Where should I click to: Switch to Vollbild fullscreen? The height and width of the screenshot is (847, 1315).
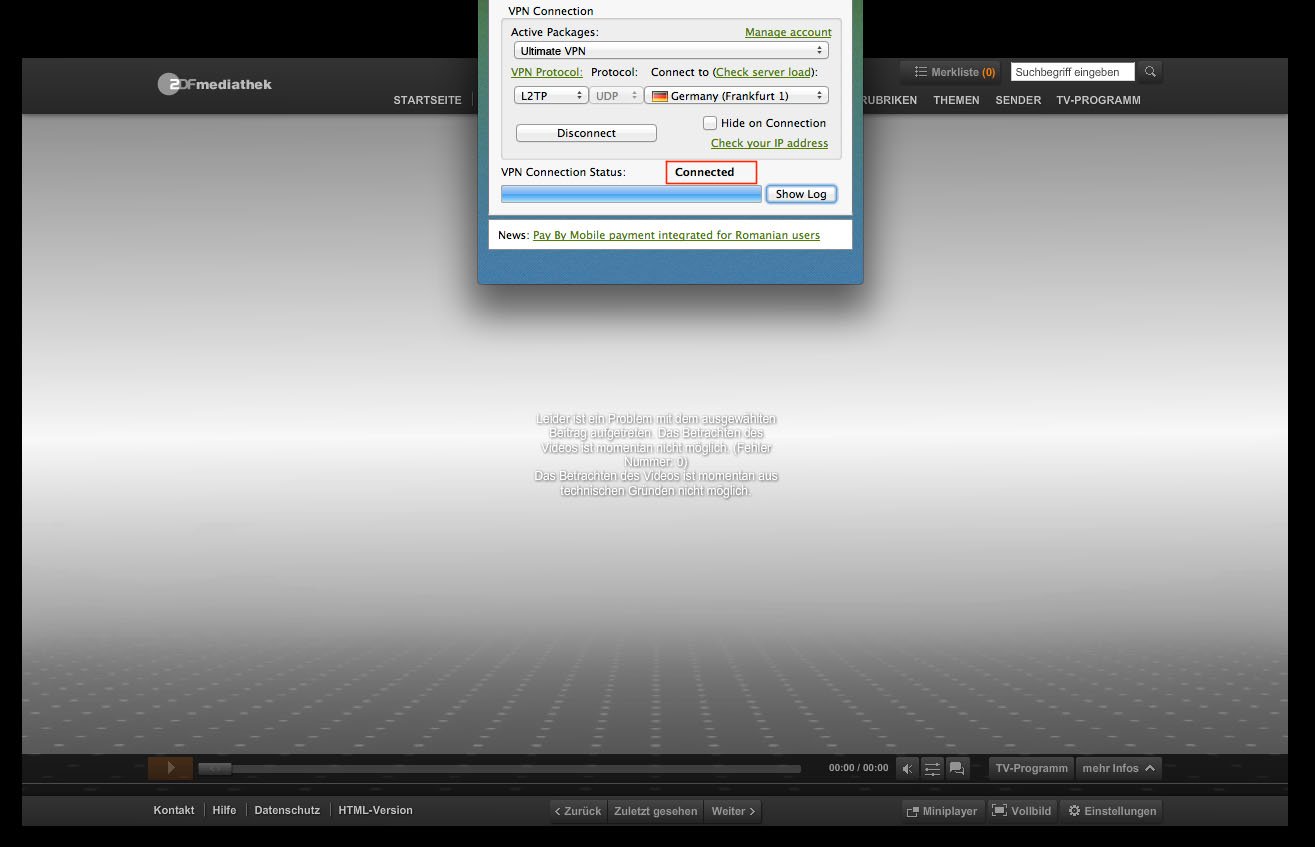click(x=1021, y=811)
